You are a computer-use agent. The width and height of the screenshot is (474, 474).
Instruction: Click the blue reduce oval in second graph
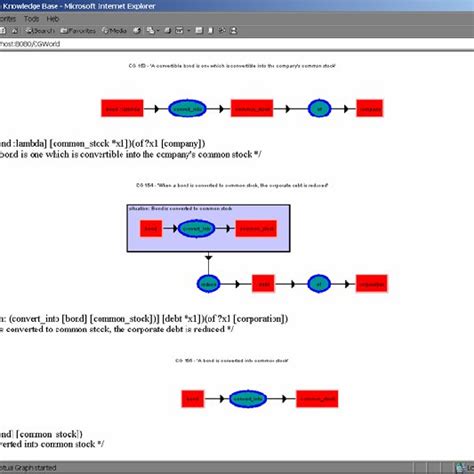tap(208, 284)
